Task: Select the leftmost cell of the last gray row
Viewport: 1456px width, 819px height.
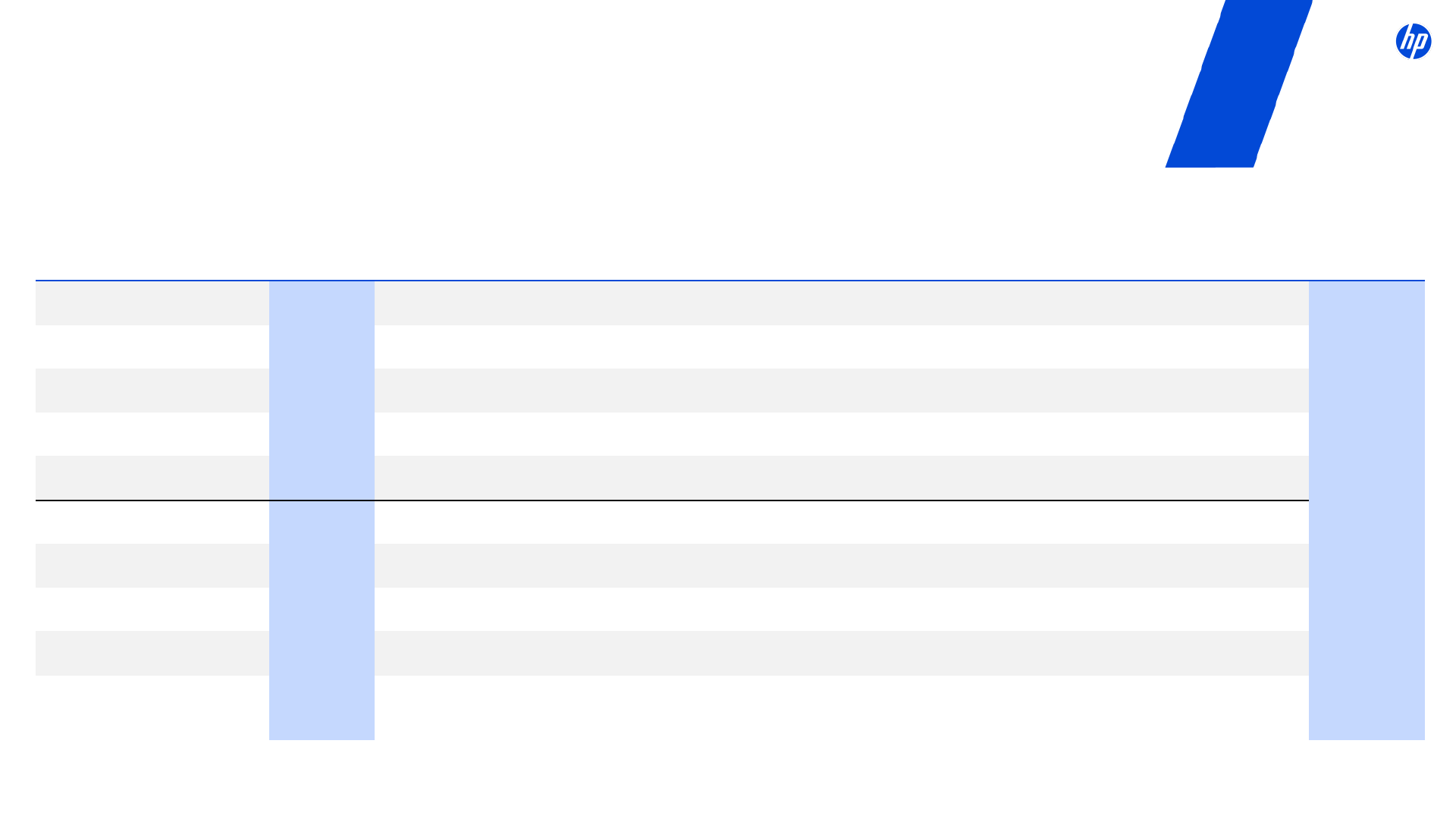Action: tap(152, 653)
